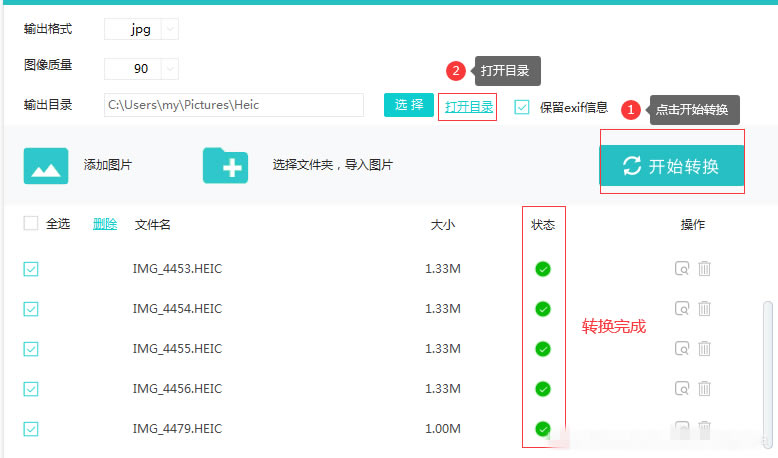
Task: Click the 选择 directory button
Action: (x=408, y=105)
